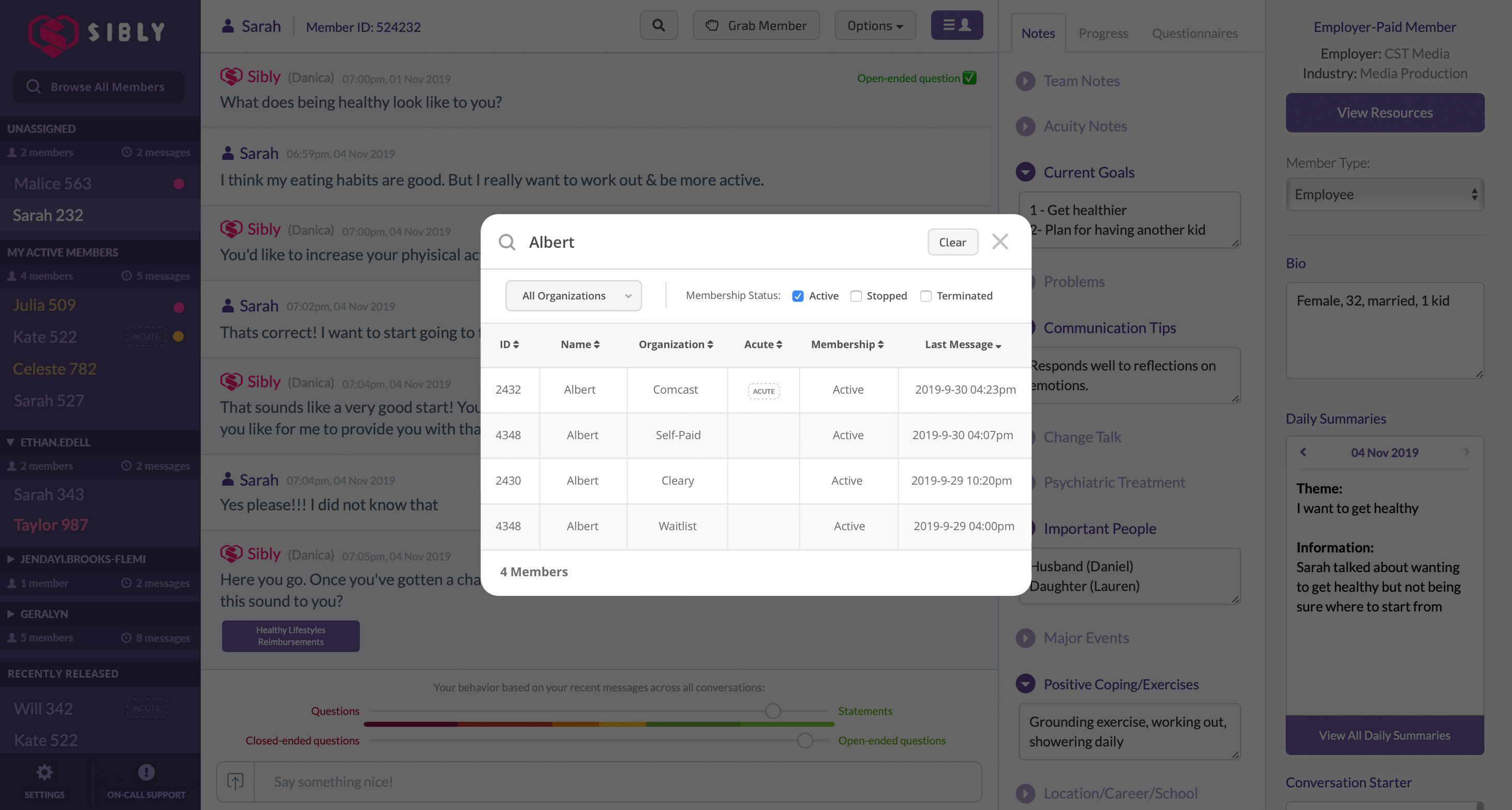Click the ACUTE badge on Albert 2432
Viewport: 1512px width, 810px height.
point(763,391)
